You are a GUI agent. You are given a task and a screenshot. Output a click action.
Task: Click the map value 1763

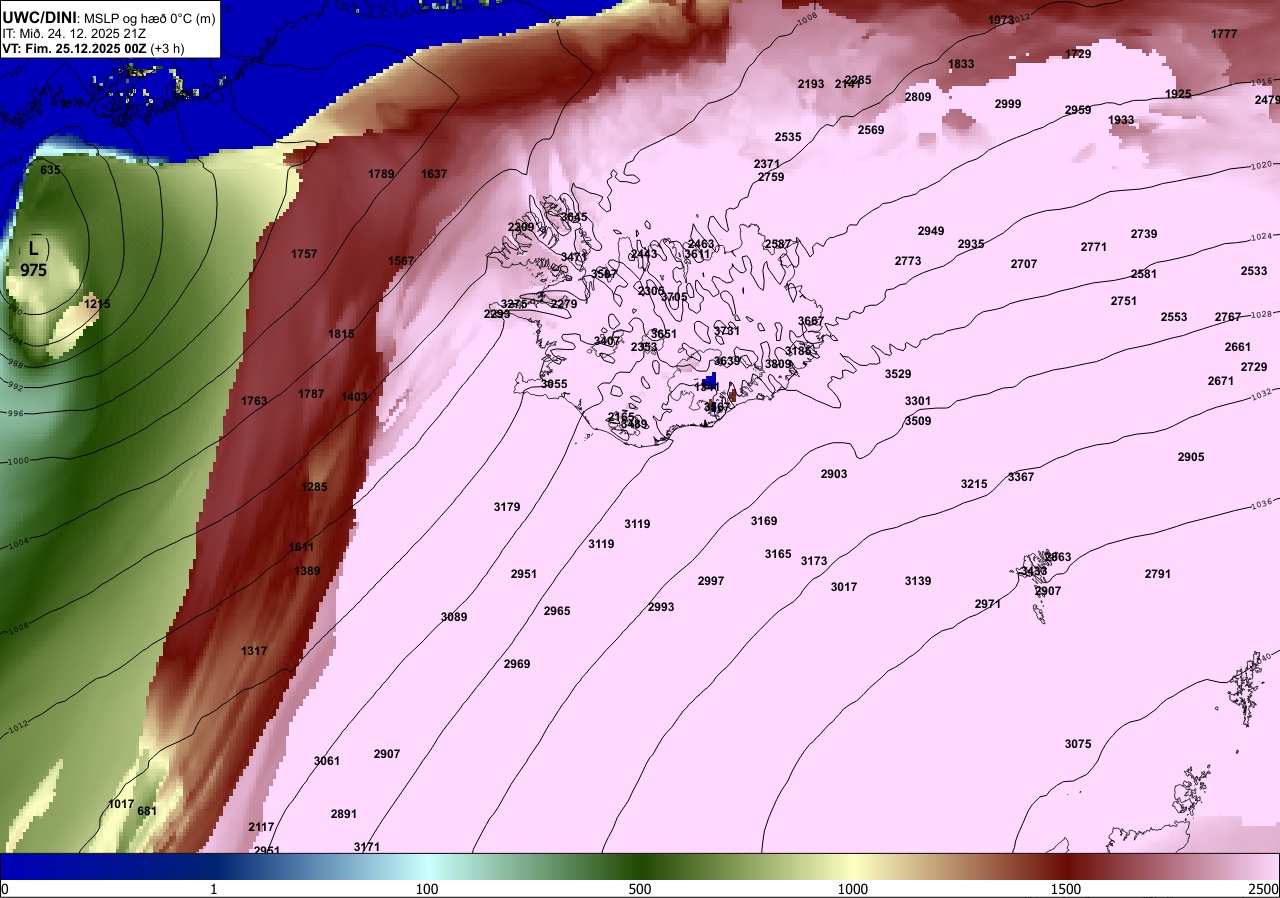point(254,401)
